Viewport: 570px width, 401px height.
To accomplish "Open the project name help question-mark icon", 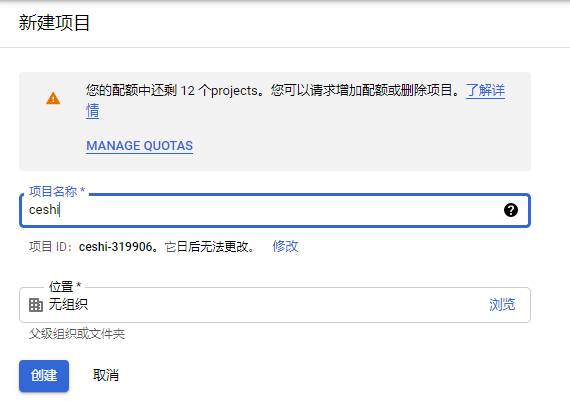I will 511,210.
